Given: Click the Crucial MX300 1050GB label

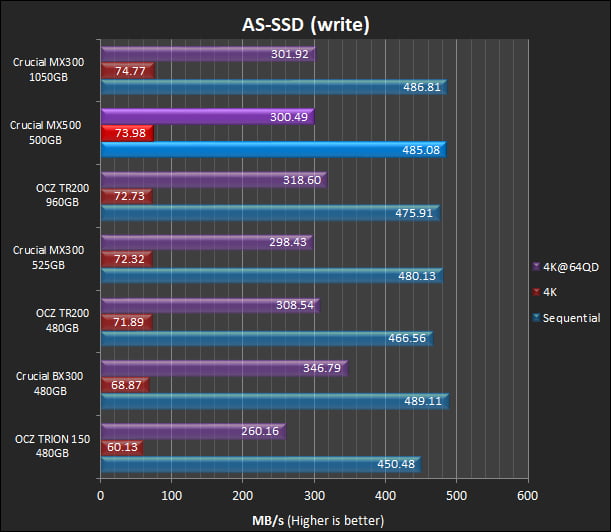Looking at the screenshot, I should point(48,69).
